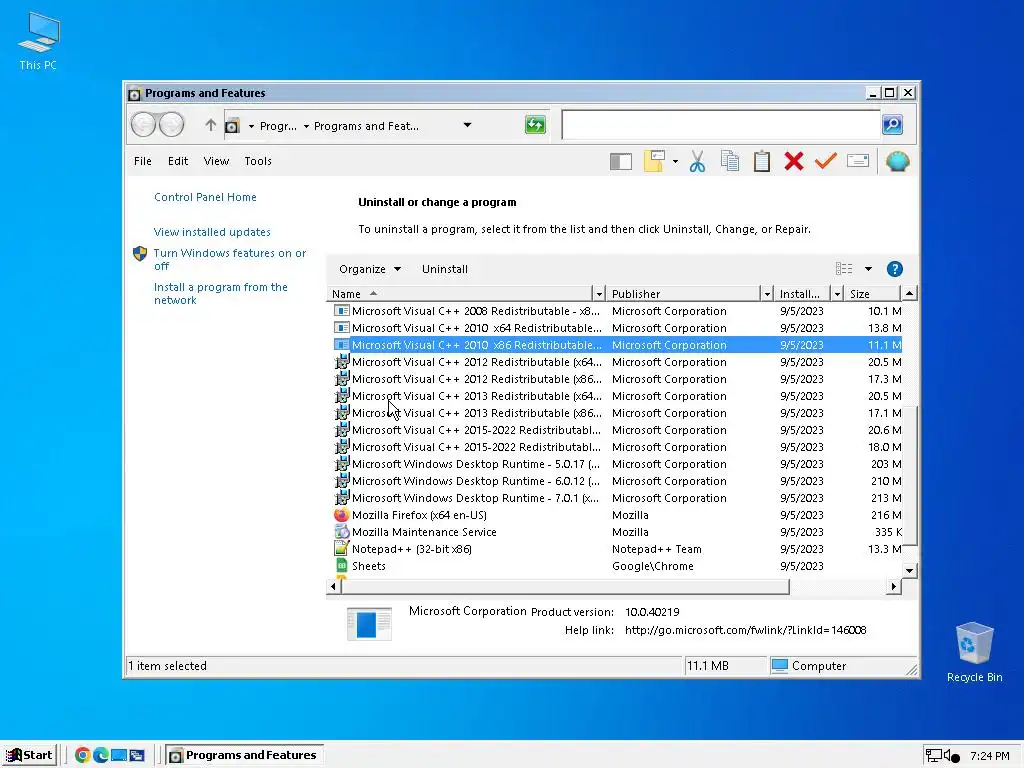The image size is (1024, 768).
Task: Select Microsoft Windows Desktop Runtime - 5.0.17 row
Action: 617,464
